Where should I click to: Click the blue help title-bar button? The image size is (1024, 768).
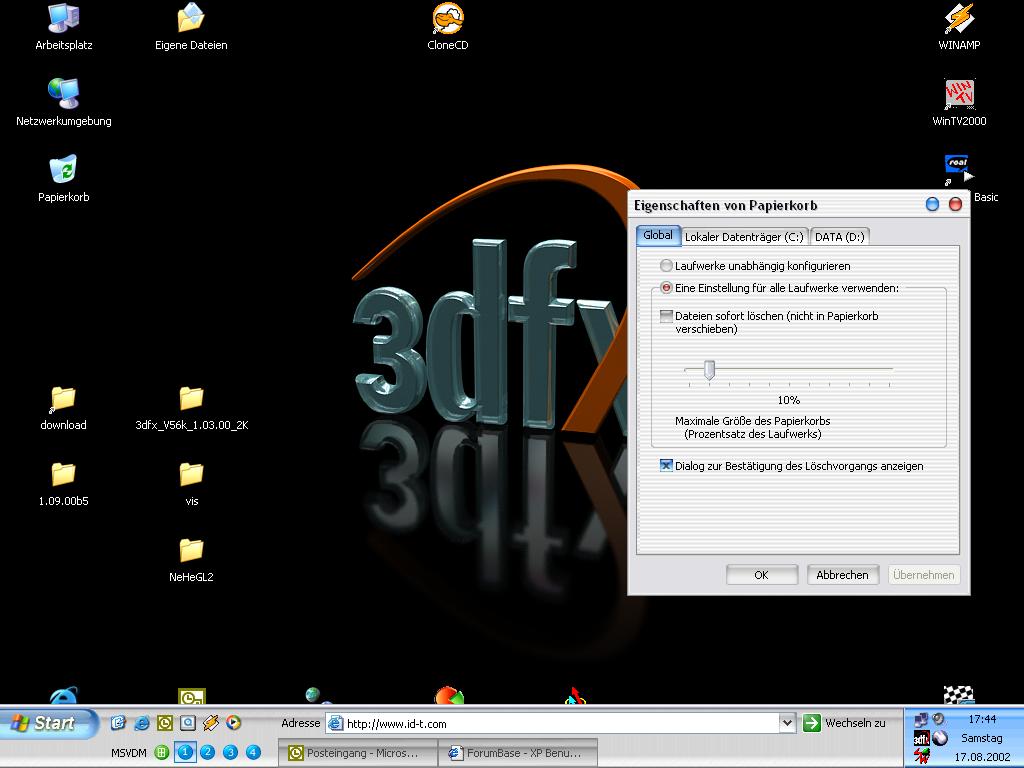pos(932,204)
